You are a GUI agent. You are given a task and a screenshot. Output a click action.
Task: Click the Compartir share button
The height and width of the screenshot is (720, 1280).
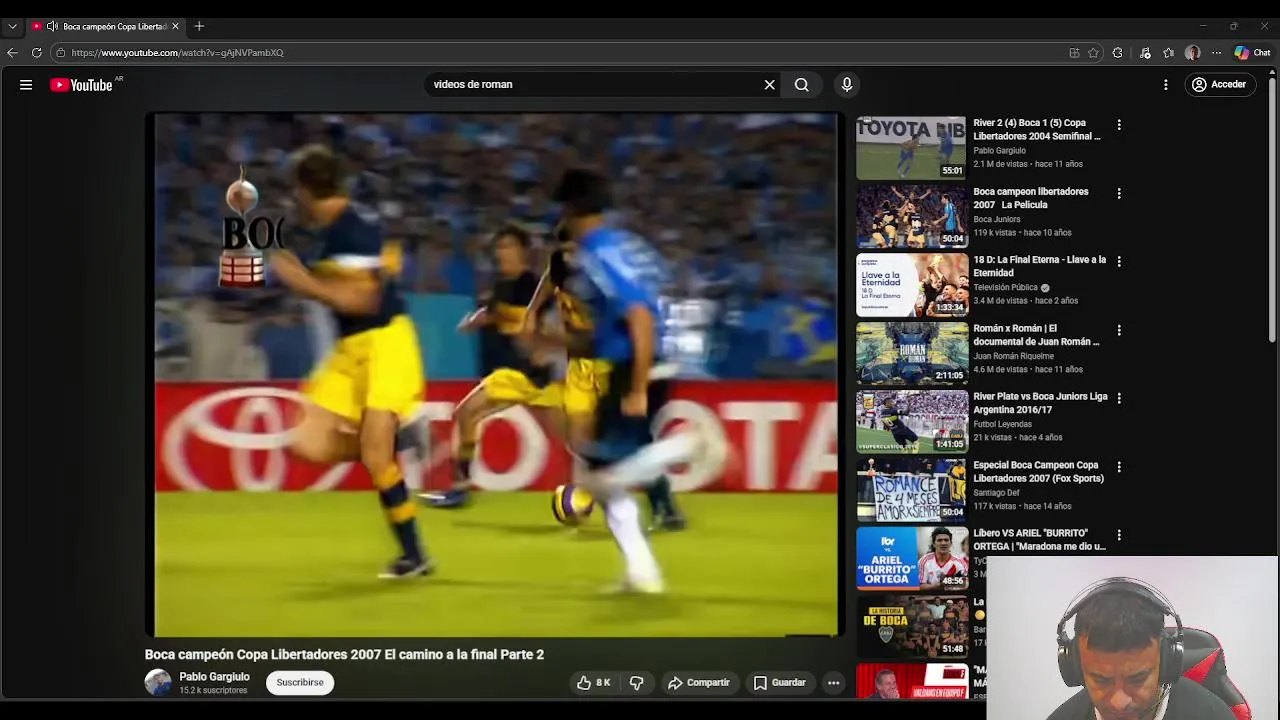pyautogui.click(x=699, y=683)
